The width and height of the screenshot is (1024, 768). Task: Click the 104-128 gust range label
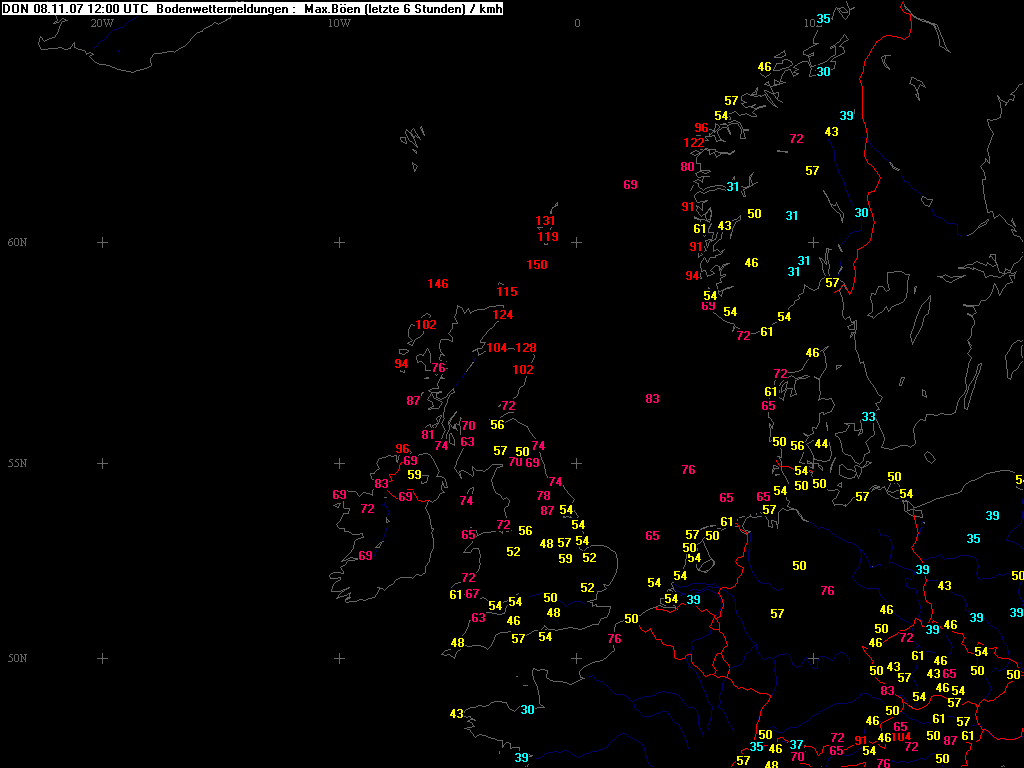point(511,348)
